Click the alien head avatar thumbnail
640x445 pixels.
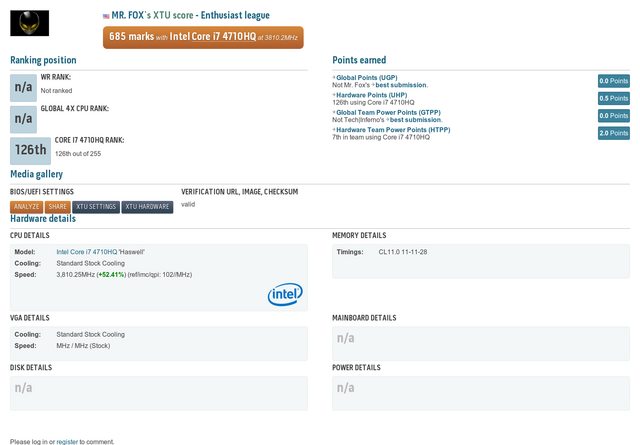coord(29,23)
